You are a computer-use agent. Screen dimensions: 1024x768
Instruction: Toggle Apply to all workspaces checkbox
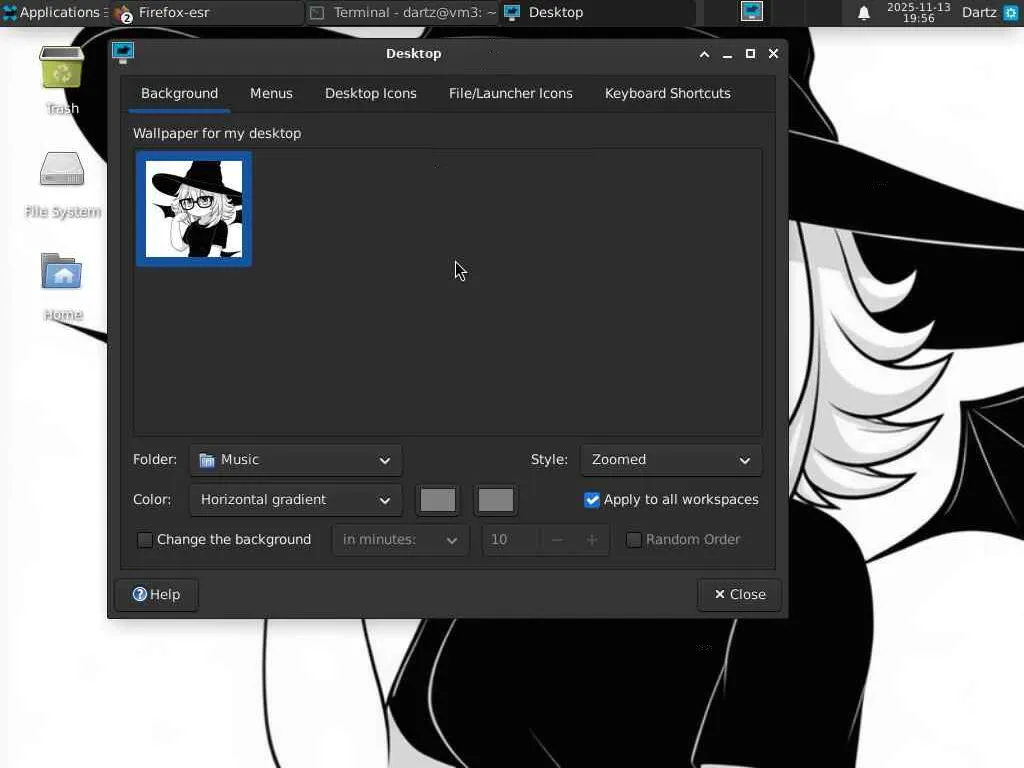pyautogui.click(x=592, y=500)
